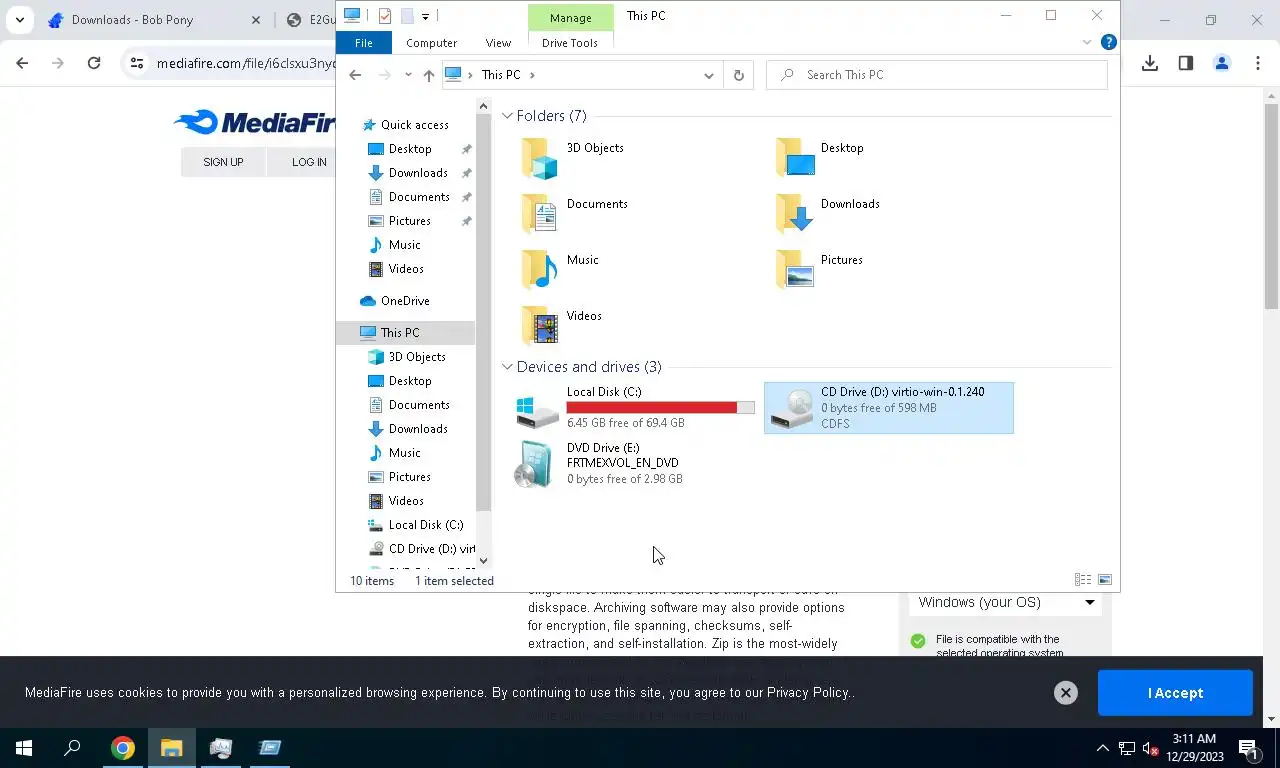Select DVD Drive (E:) FRTMEXVOL_EN_DVD
Viewport: 1280px width, 768px height.
635,463
